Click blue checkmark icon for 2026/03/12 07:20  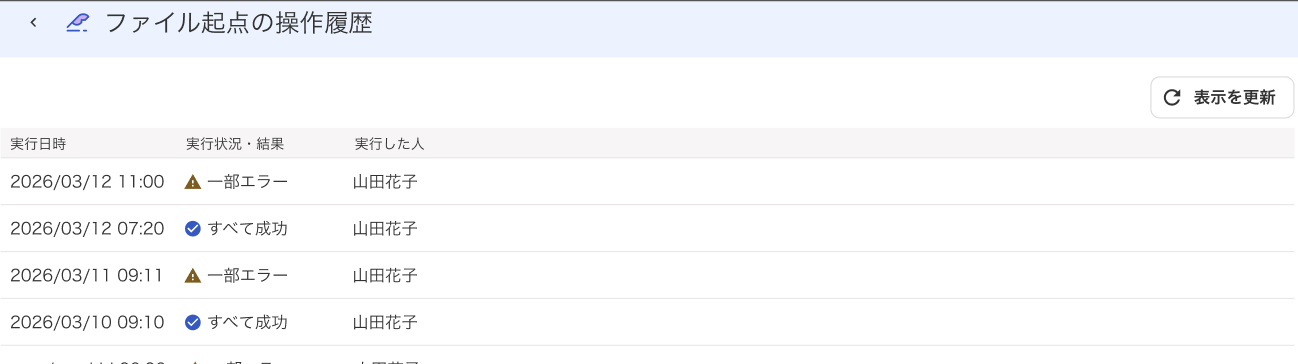pos(193,229)
